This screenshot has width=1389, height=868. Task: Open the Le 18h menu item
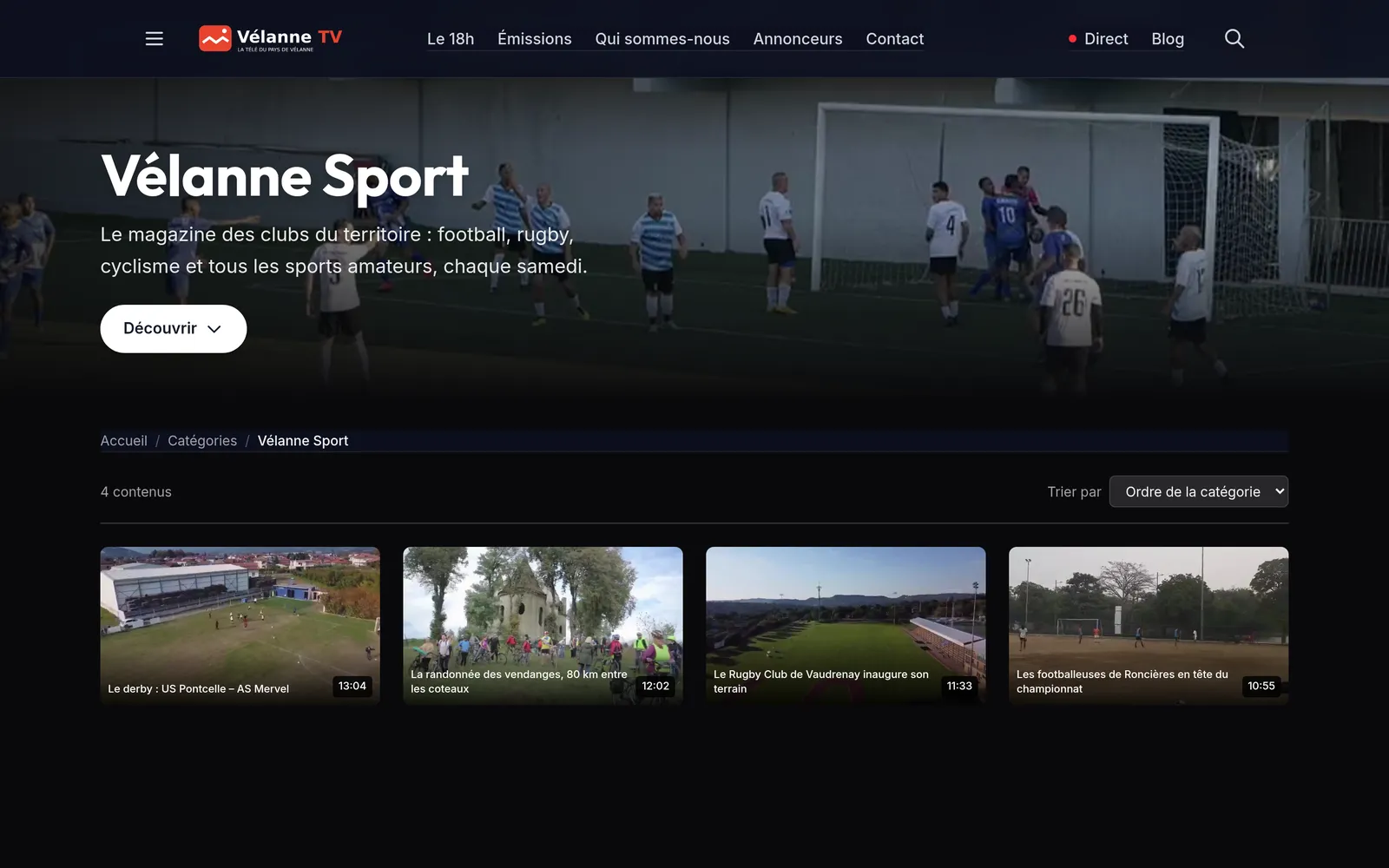tap(451, 39)
